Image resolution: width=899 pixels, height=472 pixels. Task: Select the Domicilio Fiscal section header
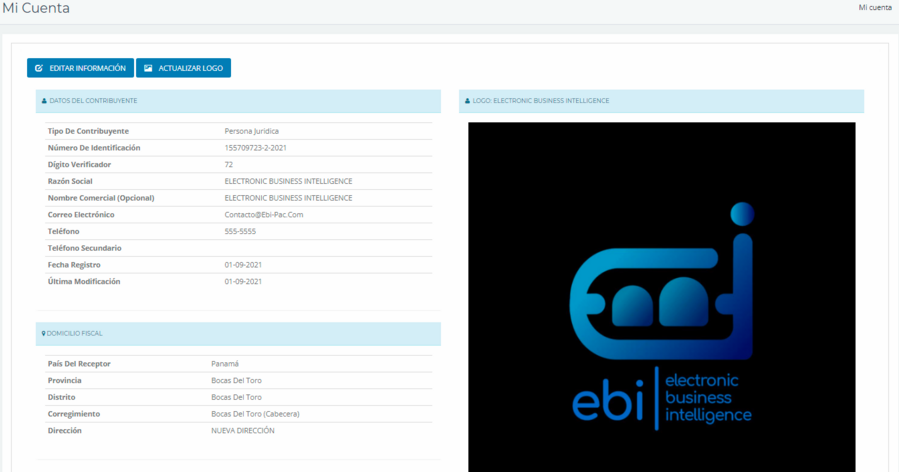[238, 333]
